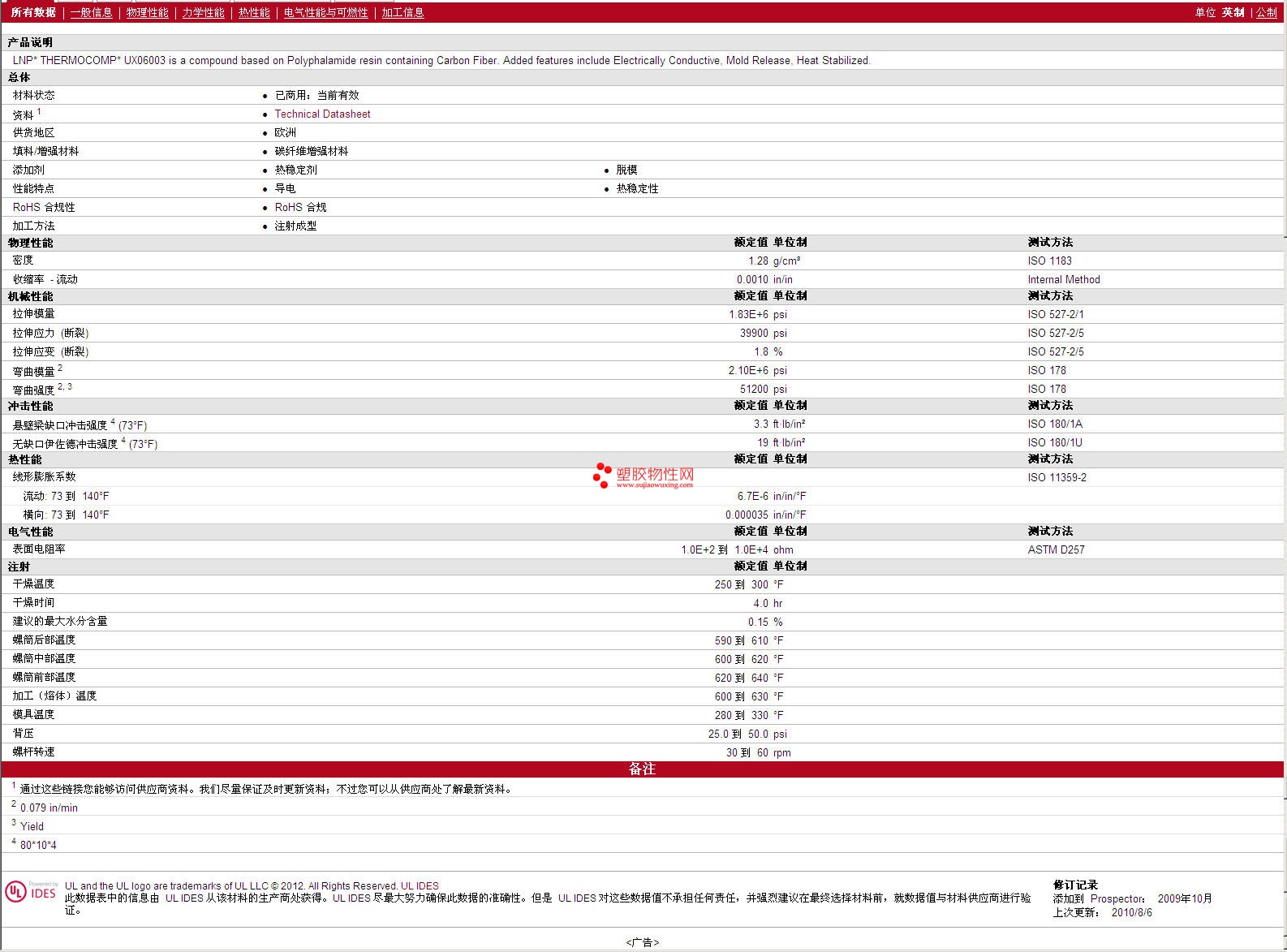Select 螺筒中部温度 row label
This screenshot has height=952, width=1287.
[44, 659]
